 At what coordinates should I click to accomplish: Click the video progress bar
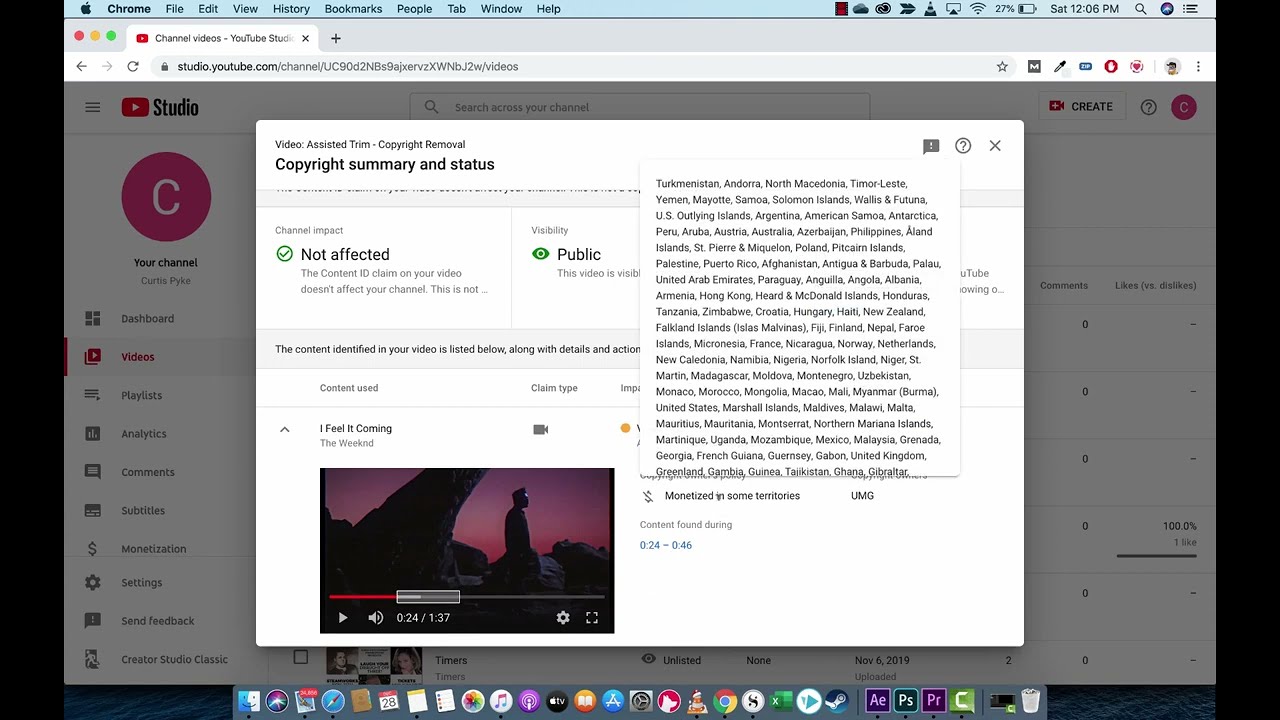467,597
